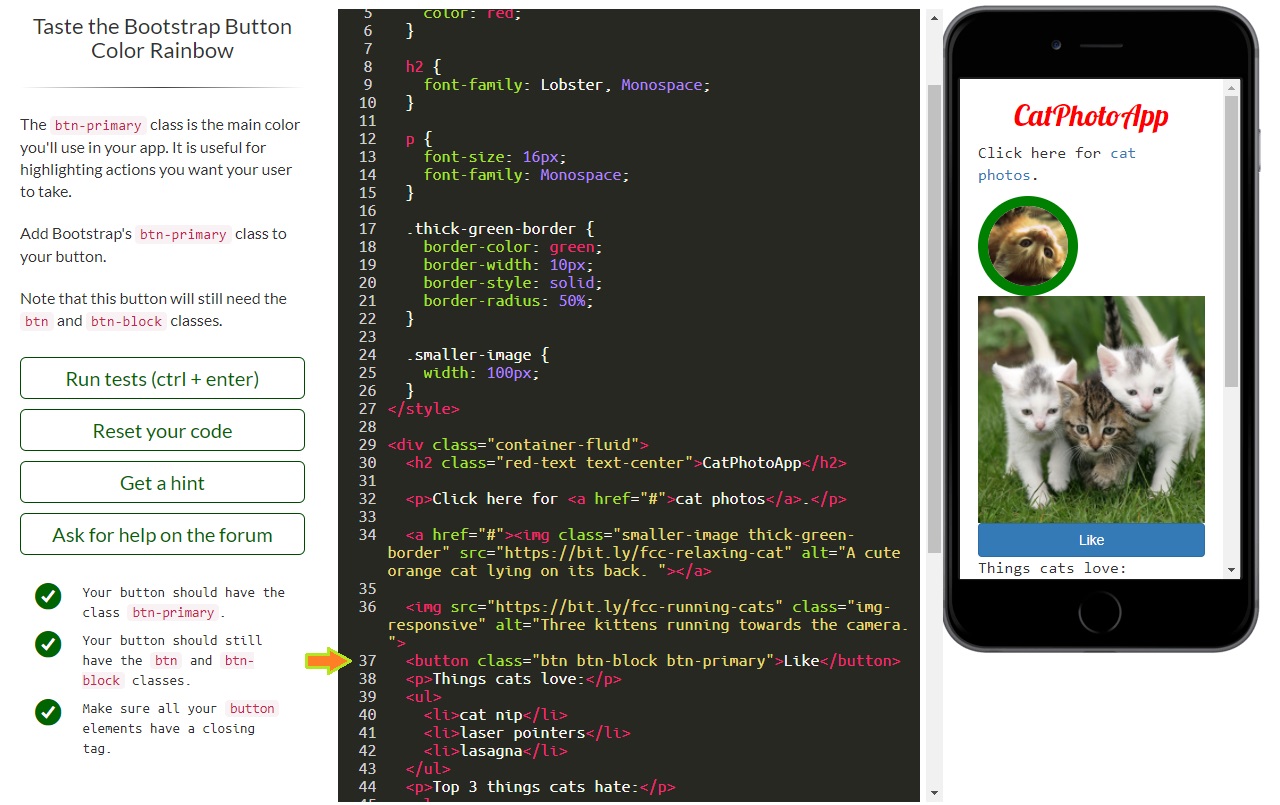The image size is (1280, 805).
Task: Click the btn-primary inline code label
Action: [97, 125]
